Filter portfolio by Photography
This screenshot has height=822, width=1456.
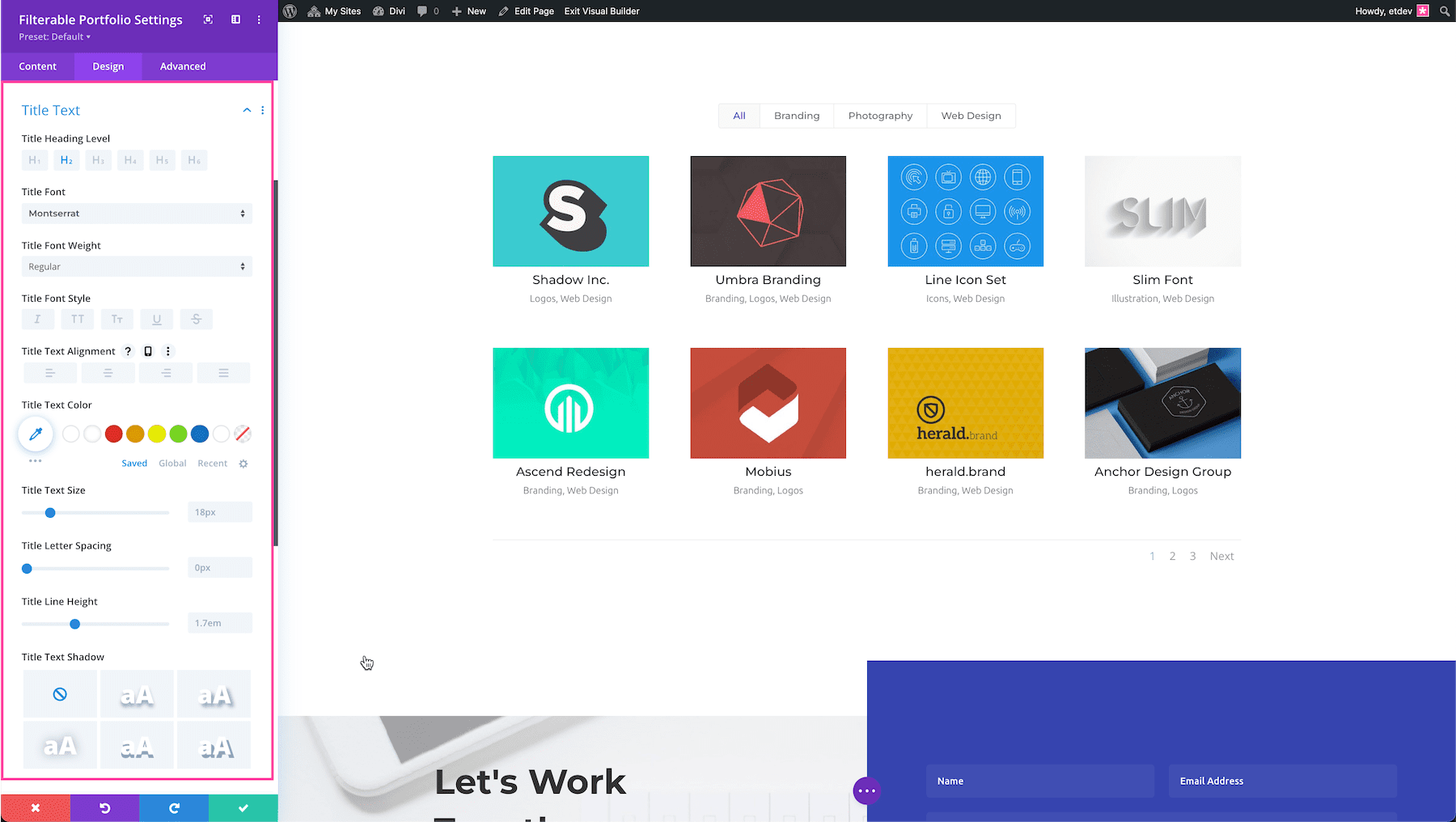point(879,115)
